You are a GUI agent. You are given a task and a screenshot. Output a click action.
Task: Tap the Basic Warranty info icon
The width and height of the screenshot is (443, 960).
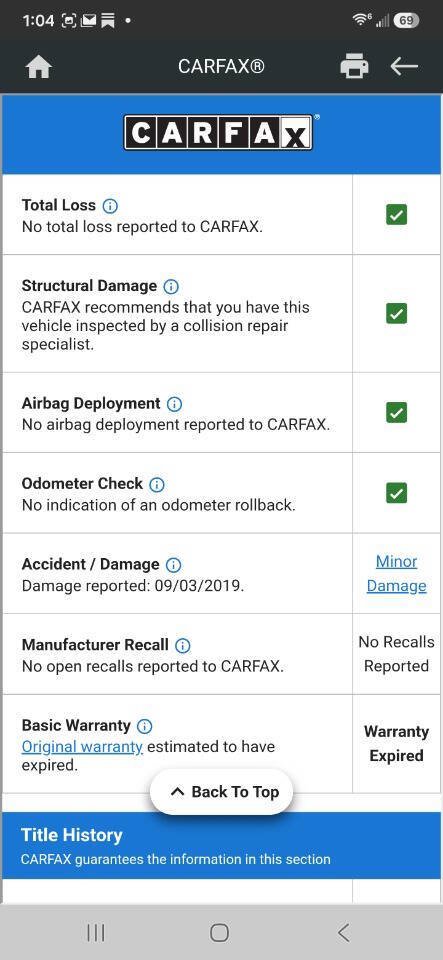pos(144,726)
